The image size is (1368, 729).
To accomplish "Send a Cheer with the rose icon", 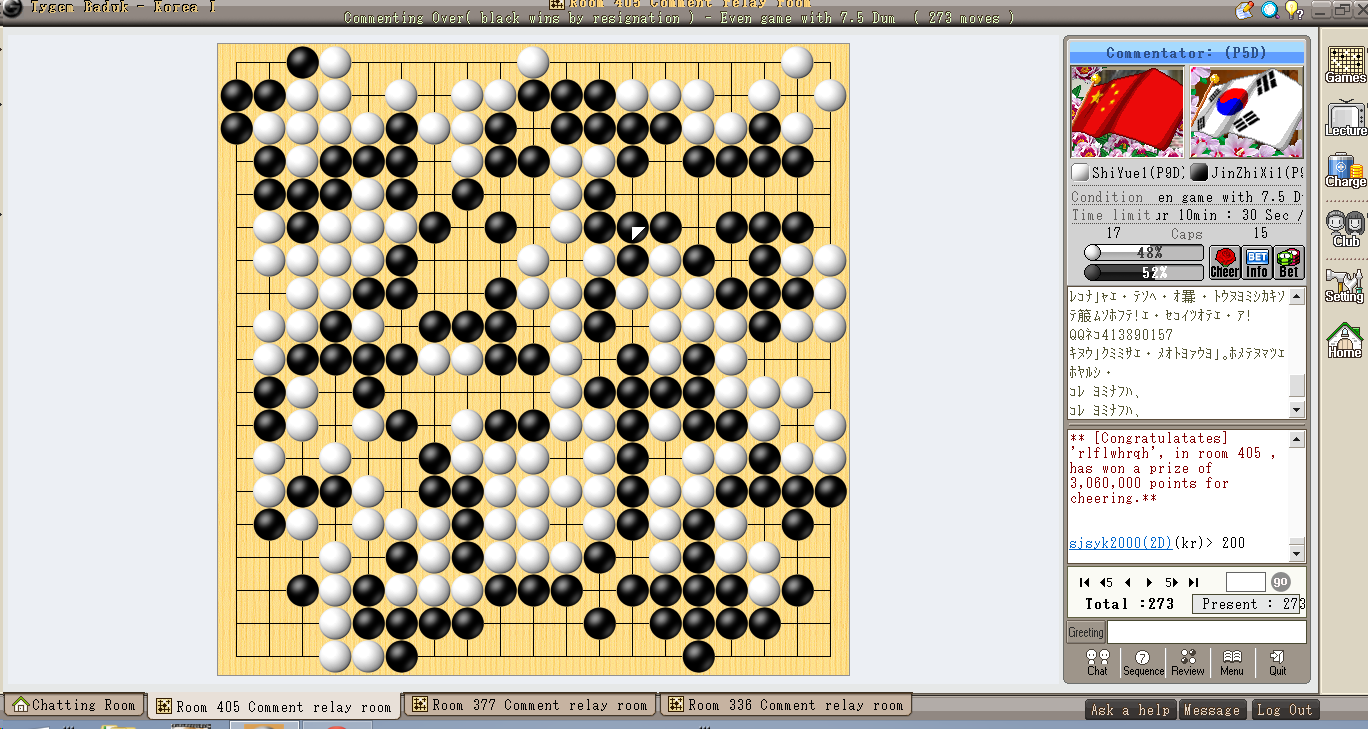I will pos(1225,263).
